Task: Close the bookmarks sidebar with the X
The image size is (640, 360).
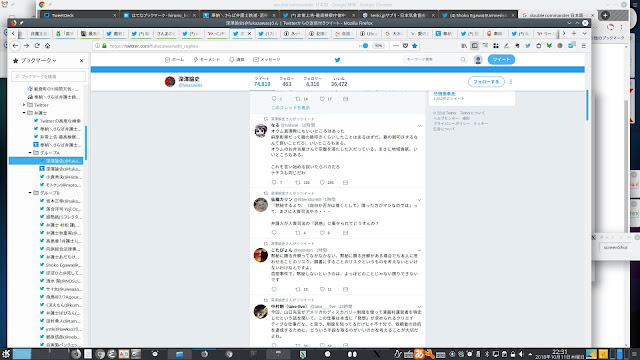Action: [82, 60]
